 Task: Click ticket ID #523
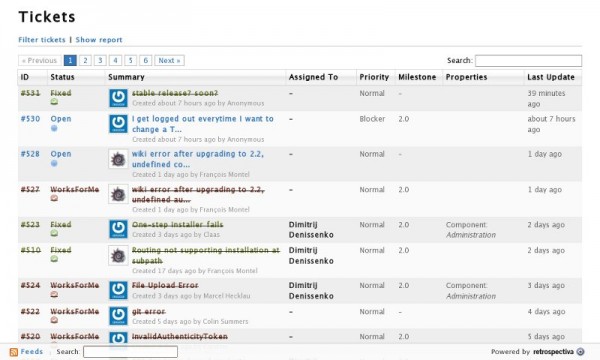(x=30, y=225)
